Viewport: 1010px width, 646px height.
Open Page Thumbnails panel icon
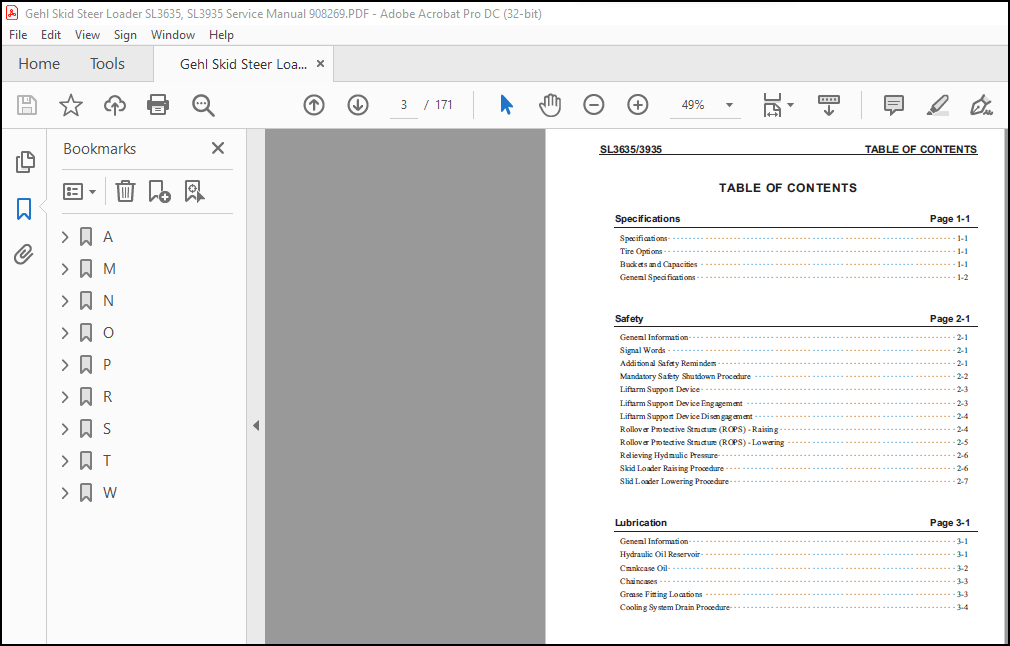pos(24,162)
